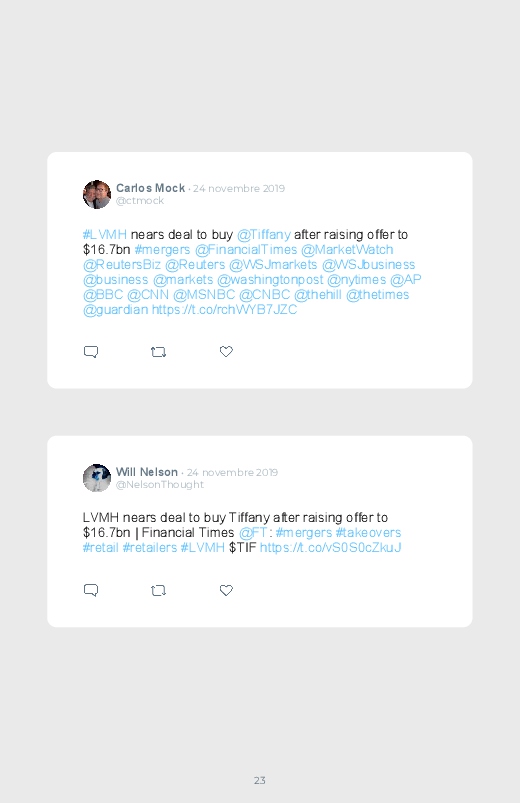Open Will Nelson's profile avatar
This screenshot has height=803, width=520.
pyautogui.click(x=97, y=478)
